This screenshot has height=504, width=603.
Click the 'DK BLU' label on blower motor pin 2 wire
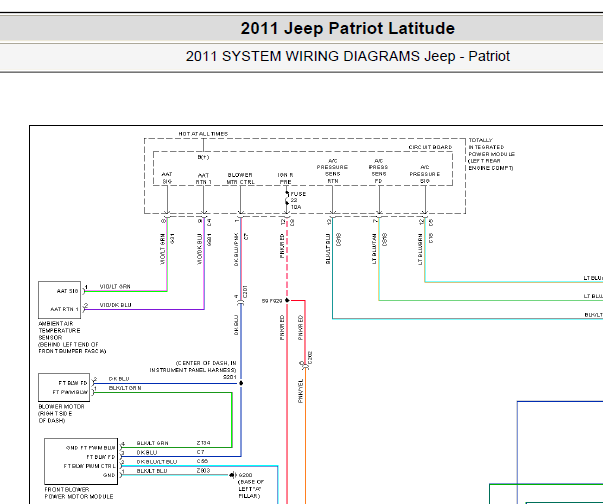pos(119,379)
